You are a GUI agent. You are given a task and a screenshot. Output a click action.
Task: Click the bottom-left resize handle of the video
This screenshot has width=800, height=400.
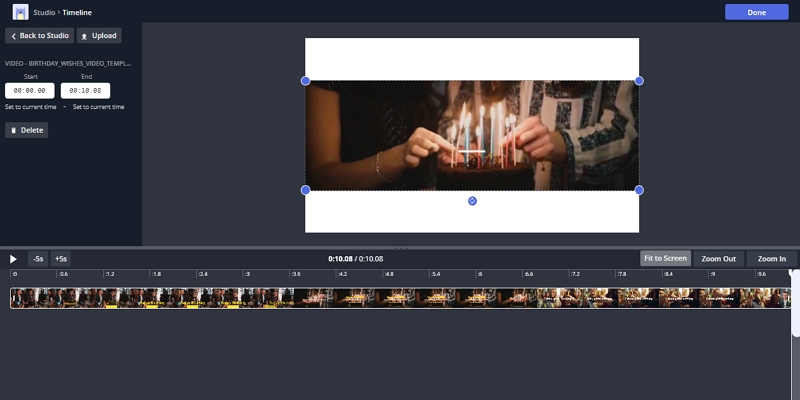306,190
